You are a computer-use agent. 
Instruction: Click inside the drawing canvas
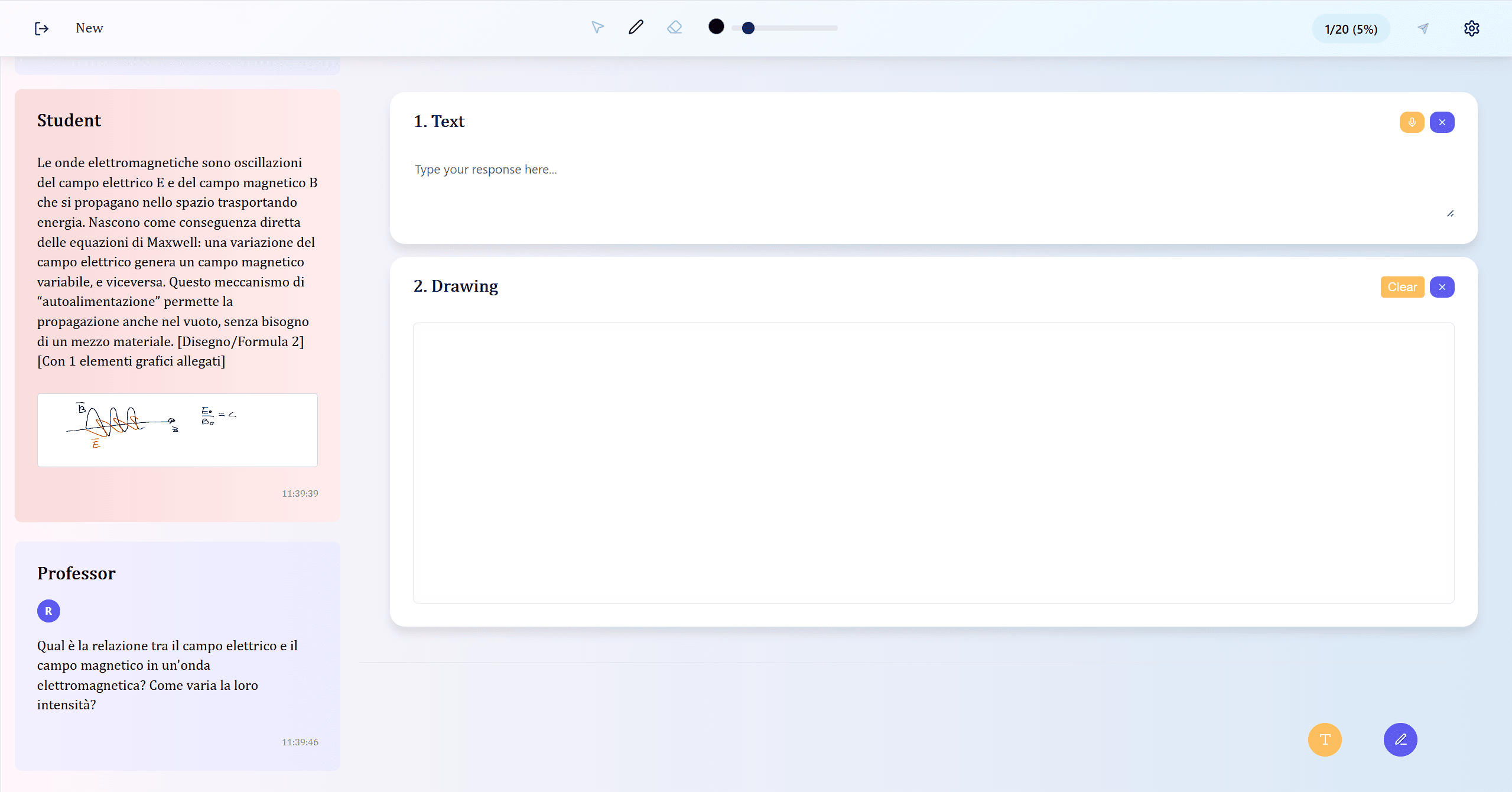tap(934, 462)
